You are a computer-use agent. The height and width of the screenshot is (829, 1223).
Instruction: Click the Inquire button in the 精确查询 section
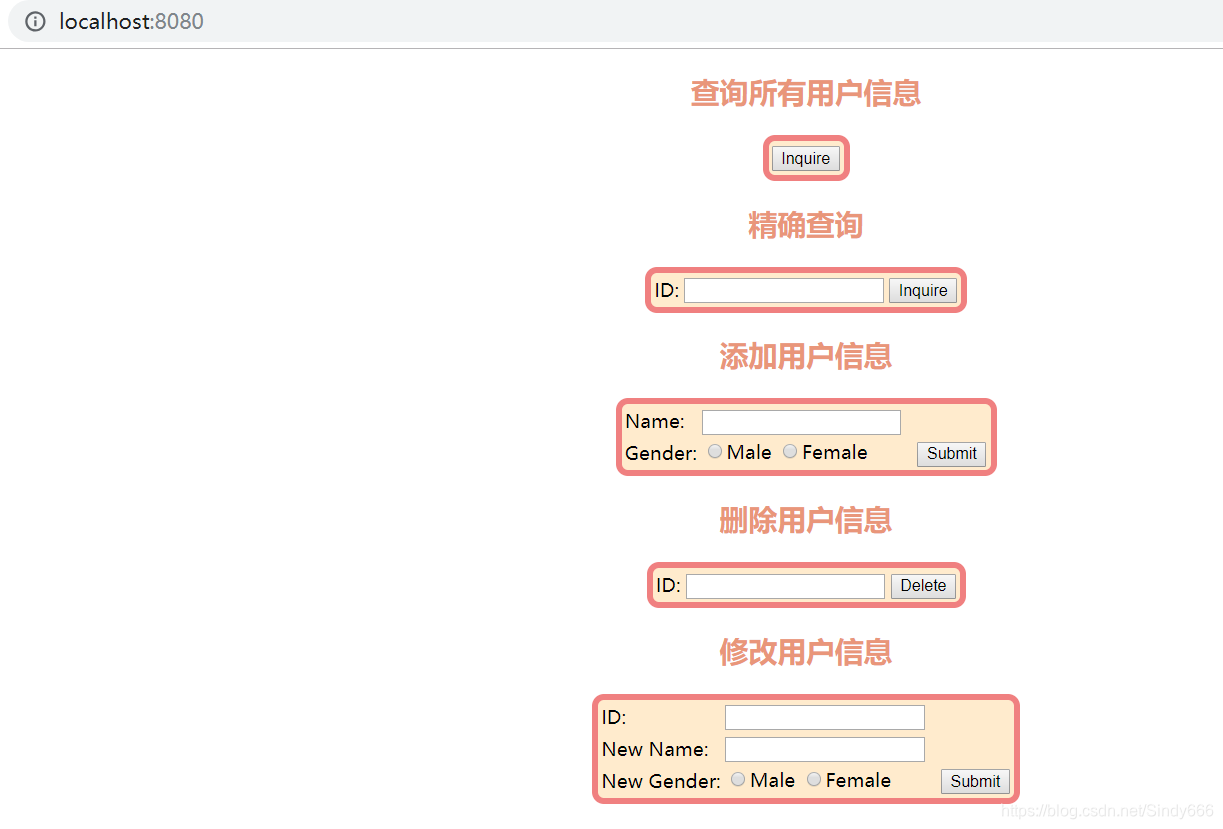[x=922, y=290]
